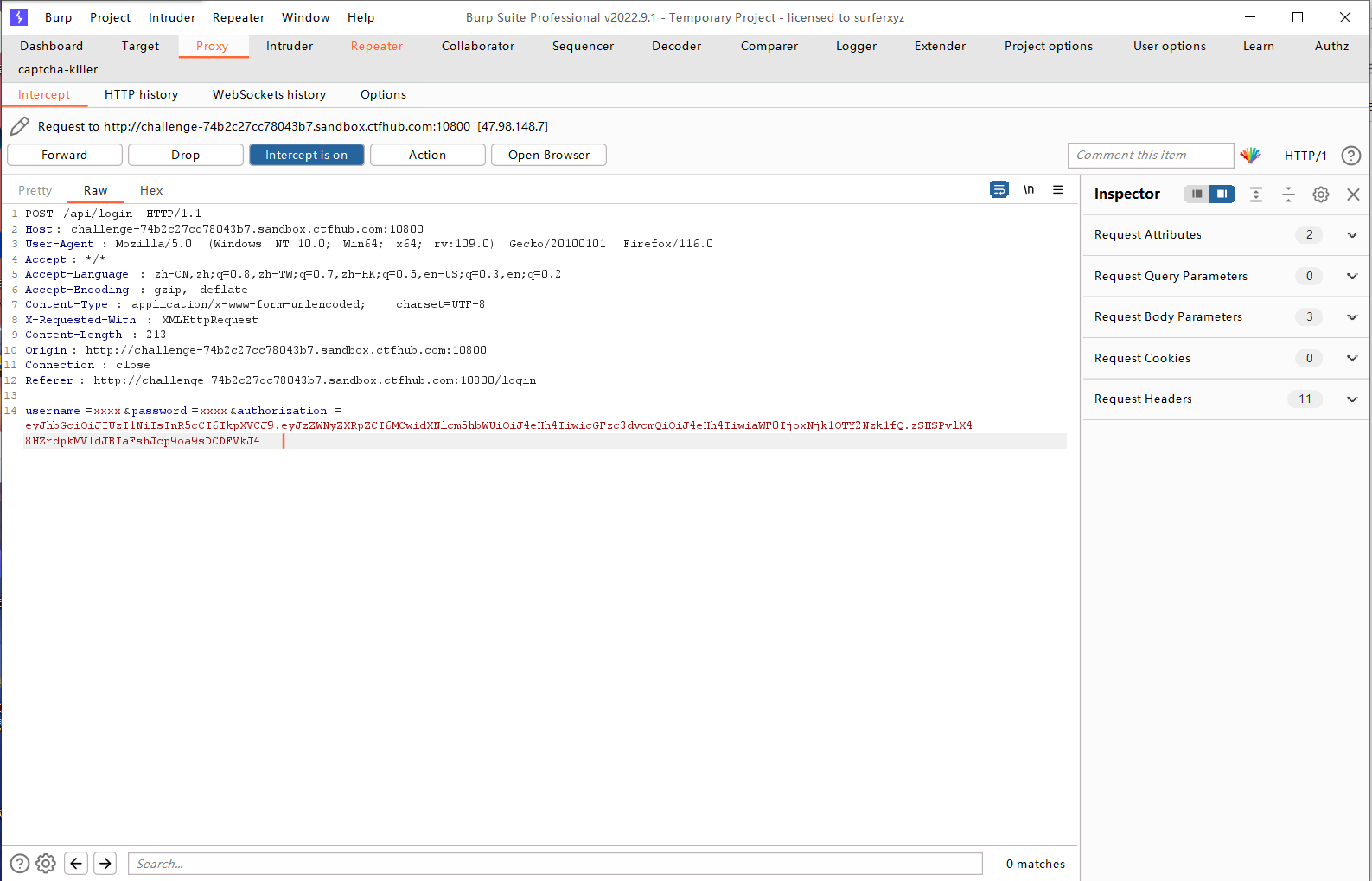Turn off Intercept is on
Screen dimensions: 1372x881
[307, 155]
